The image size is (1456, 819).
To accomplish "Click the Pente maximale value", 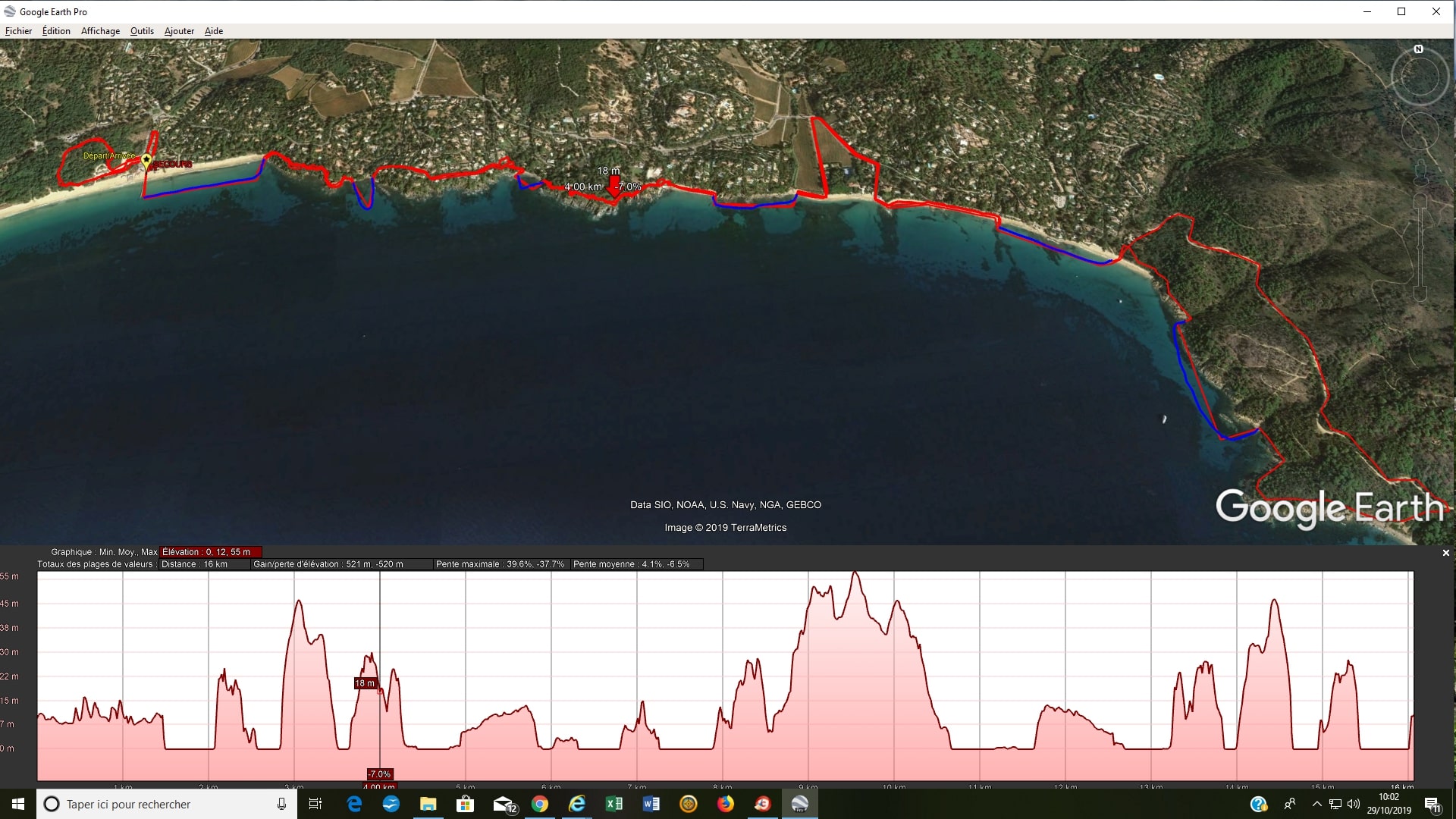I will click(501, 564).
